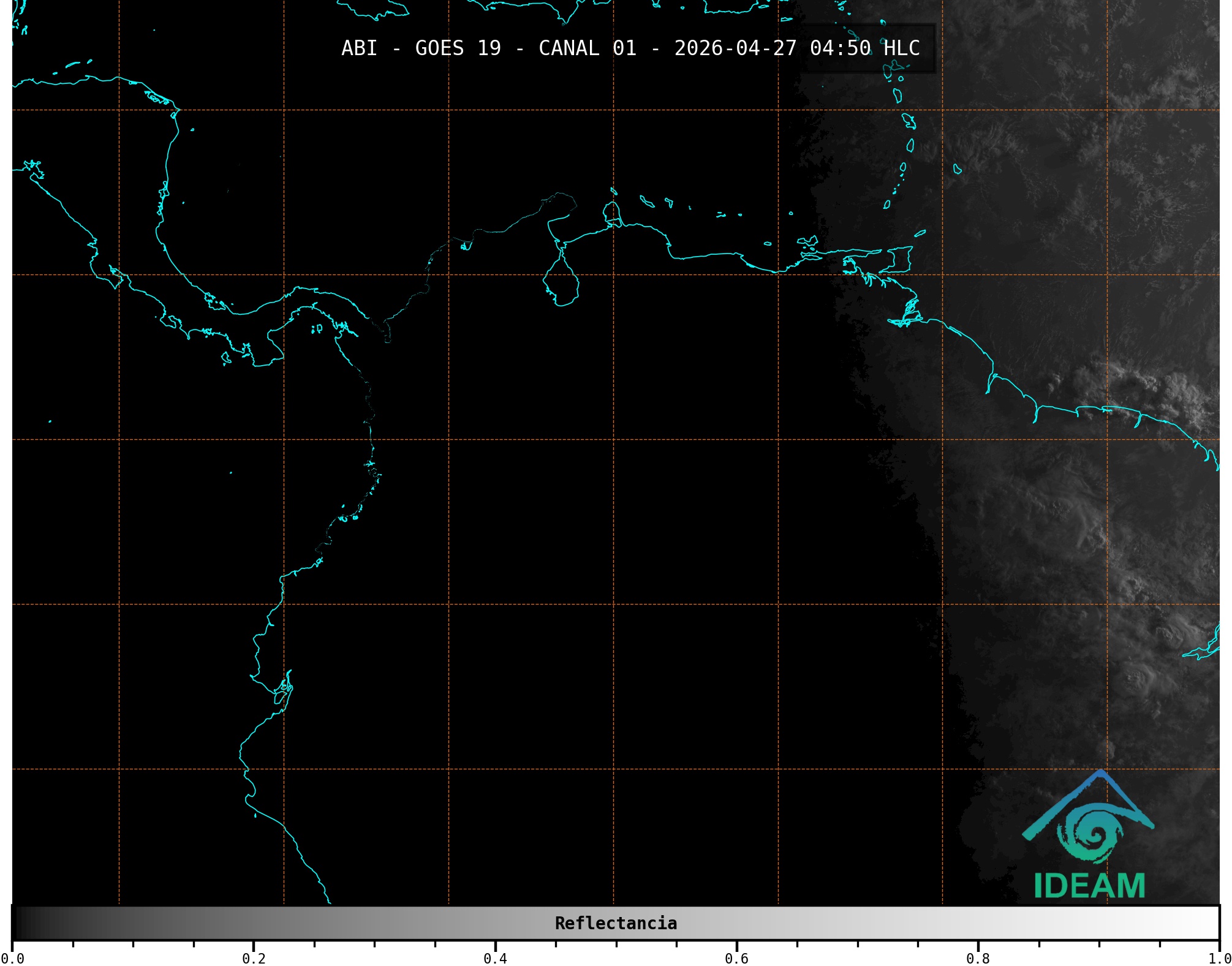Image resolution: width=1232 pixels, height=966 pixels.
Task: Click Isla Margarita outline off Venezuela
Action: coord(809,241)
